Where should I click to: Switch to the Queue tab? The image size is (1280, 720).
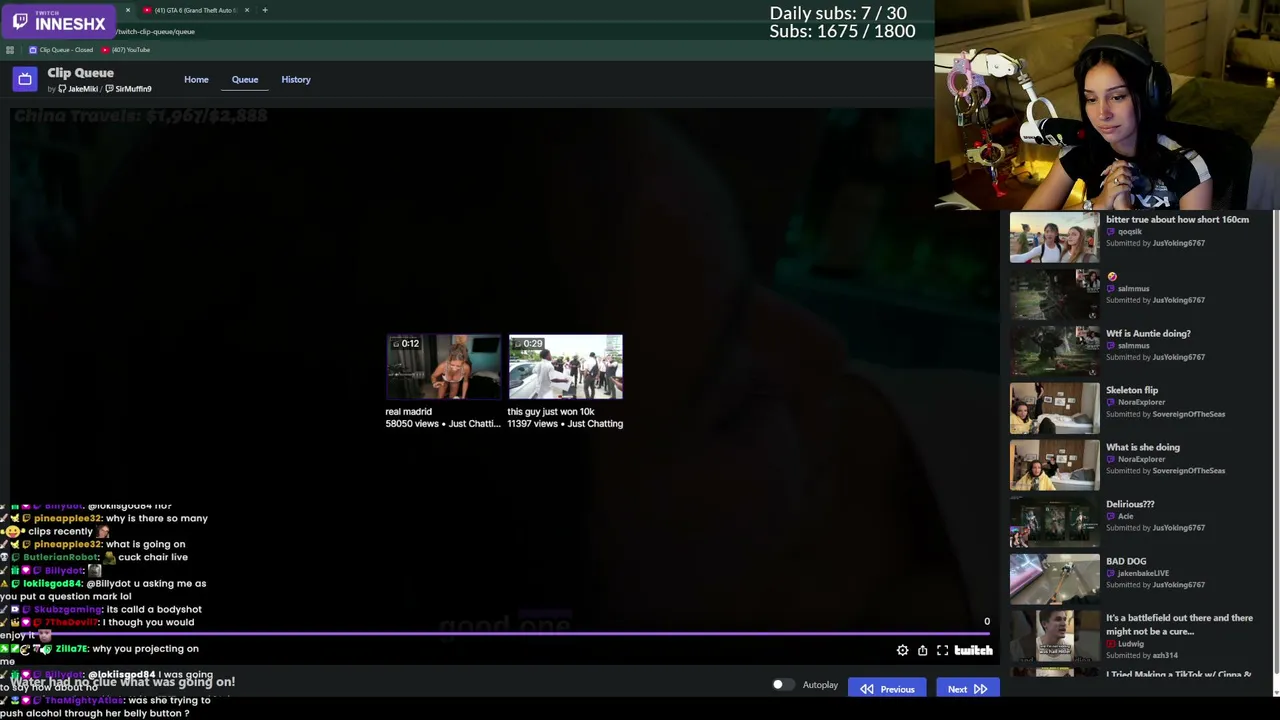[x=245, y=79]
